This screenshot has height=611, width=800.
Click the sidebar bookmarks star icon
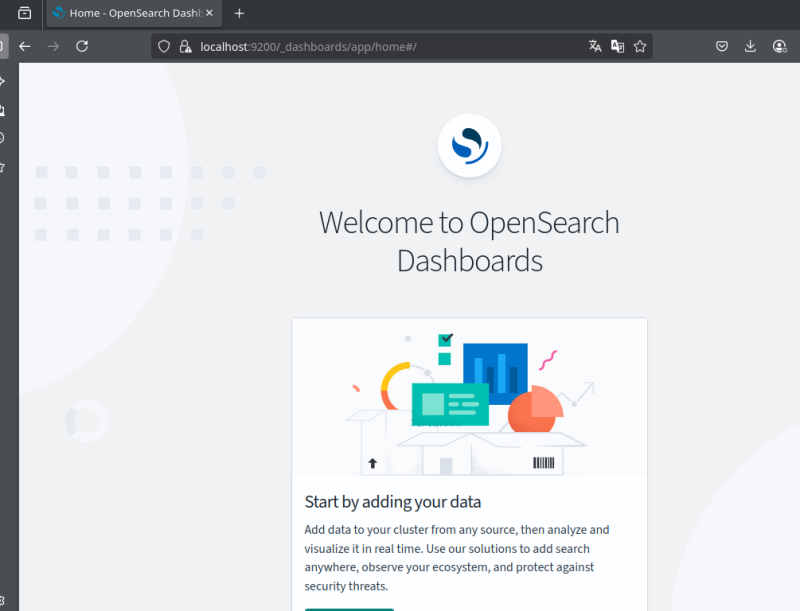(x=2, y=167)
